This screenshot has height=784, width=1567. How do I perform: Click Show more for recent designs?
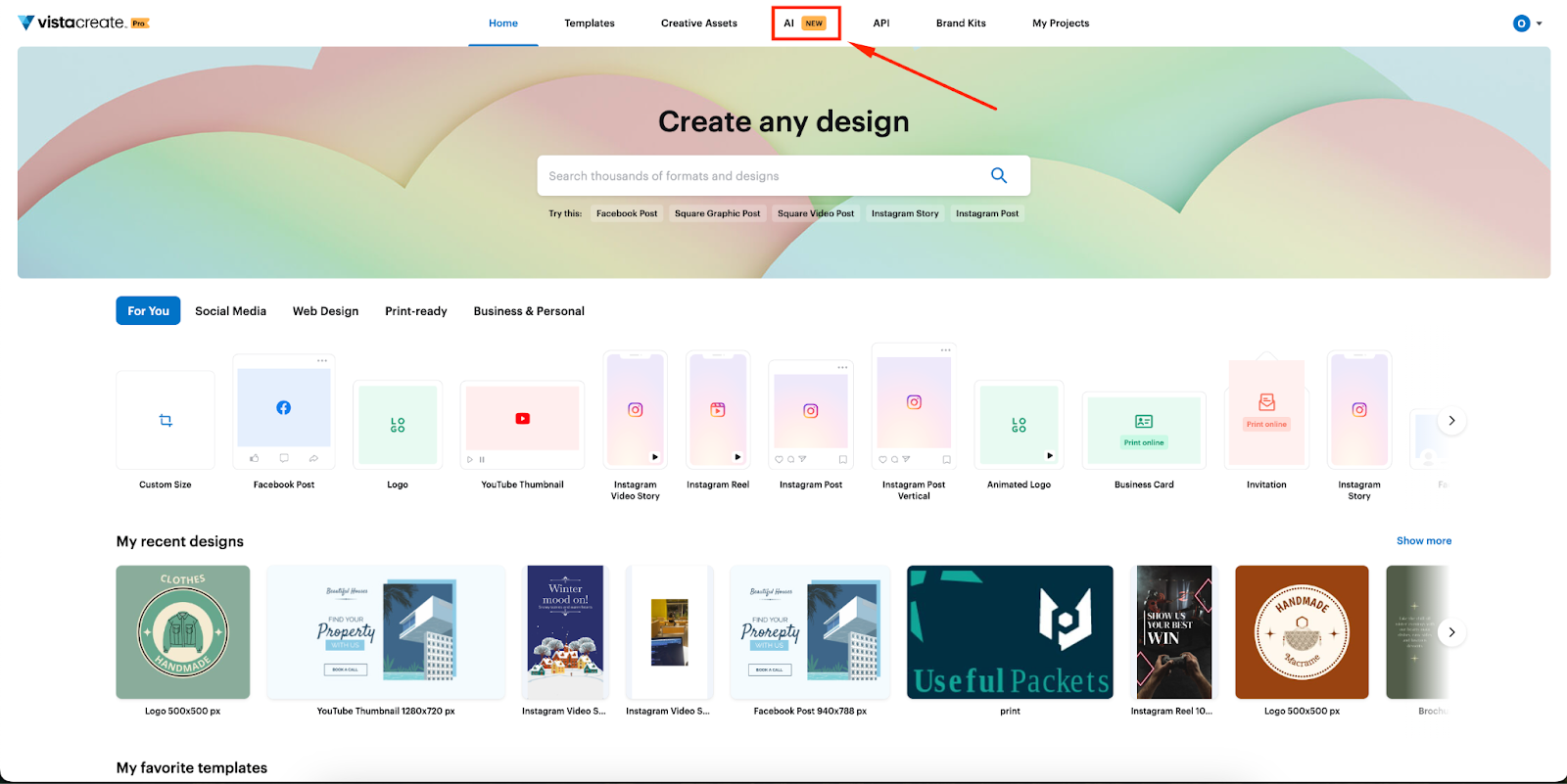(x=1423, y=541)
